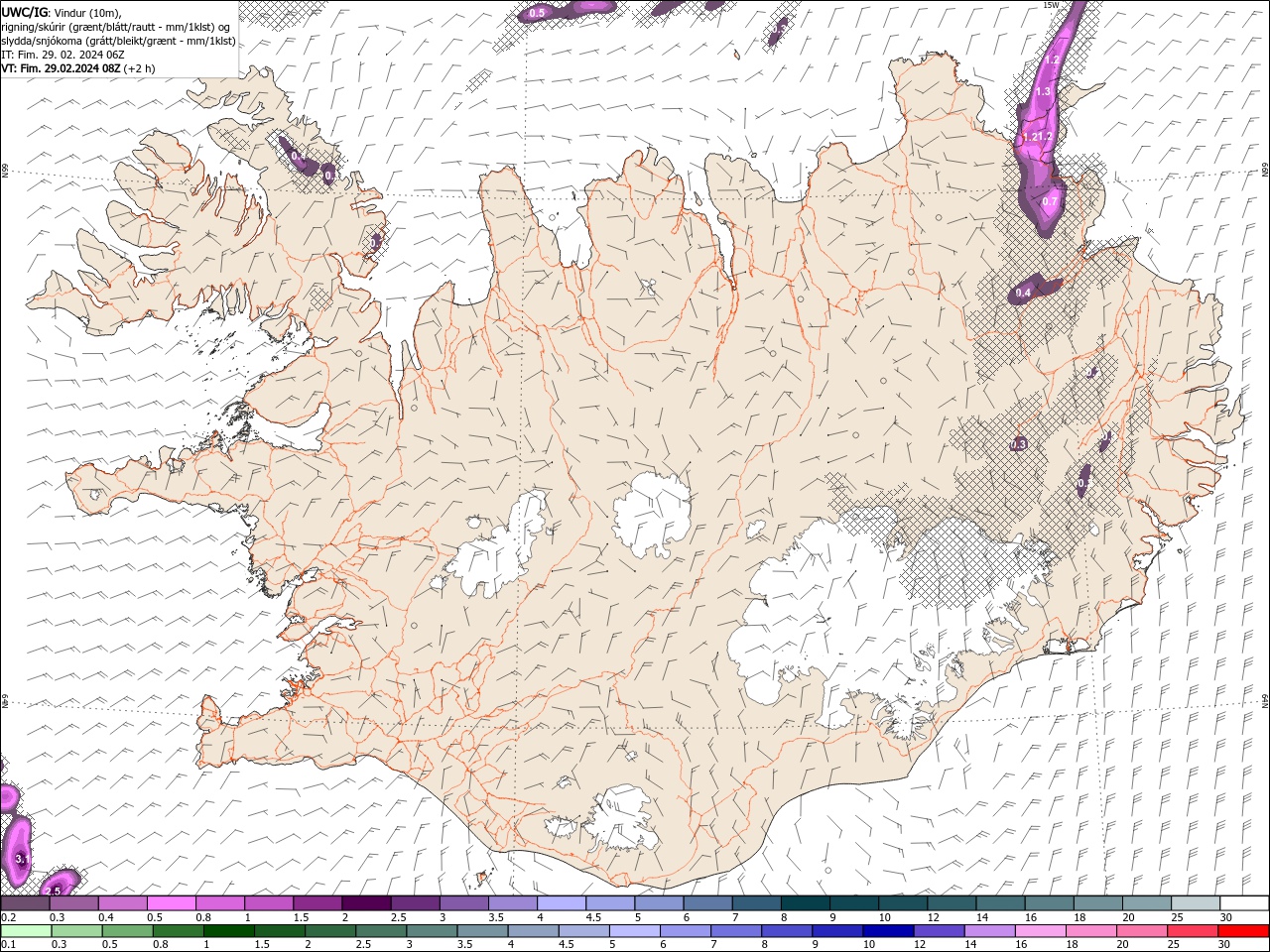Click the '0.5' value label on north edge
Image resolution: width=1270 pixels, height=952 pixels.
click(x=537, y=13)
